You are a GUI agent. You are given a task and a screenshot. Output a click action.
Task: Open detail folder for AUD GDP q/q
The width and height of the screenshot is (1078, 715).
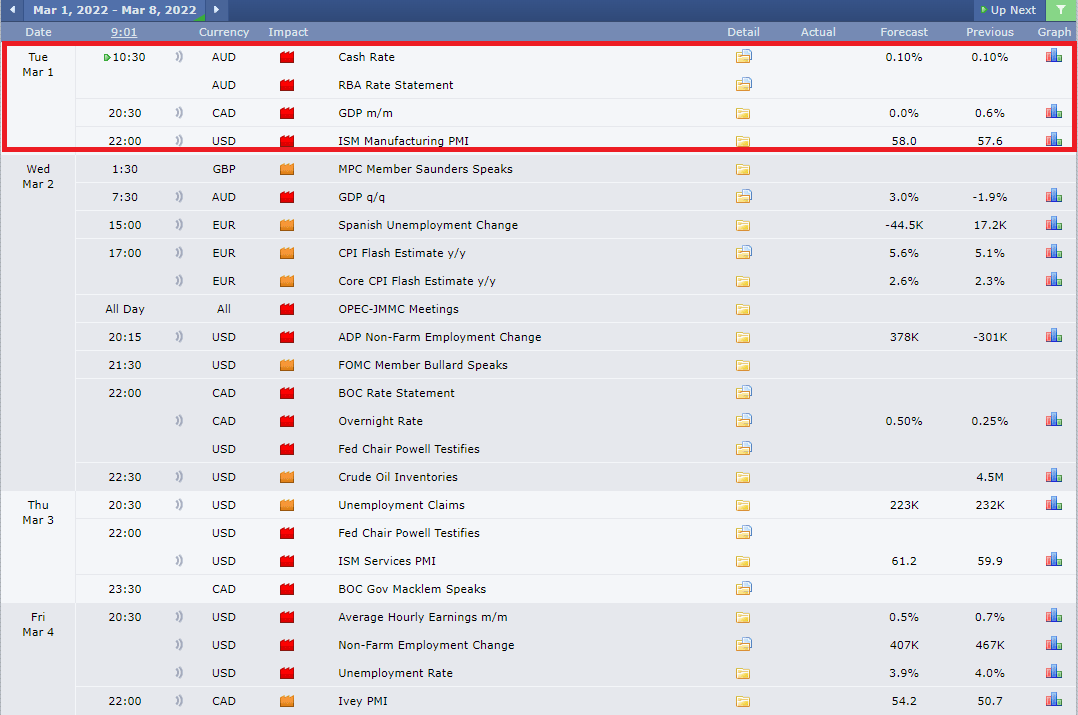743,197
